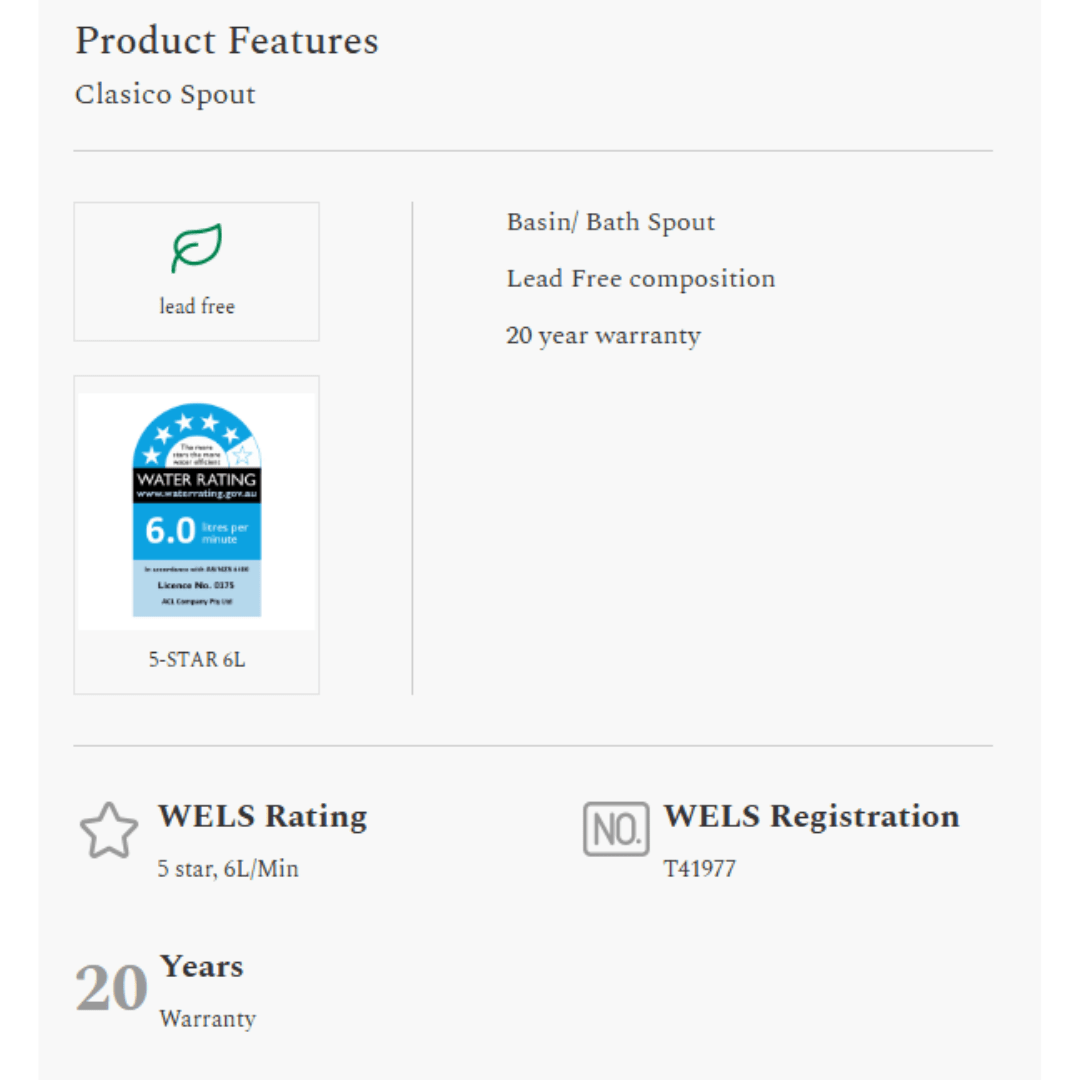Click the 5-STAR 6L caption
Viewport: 1080px width, 1080px height.
196,660
